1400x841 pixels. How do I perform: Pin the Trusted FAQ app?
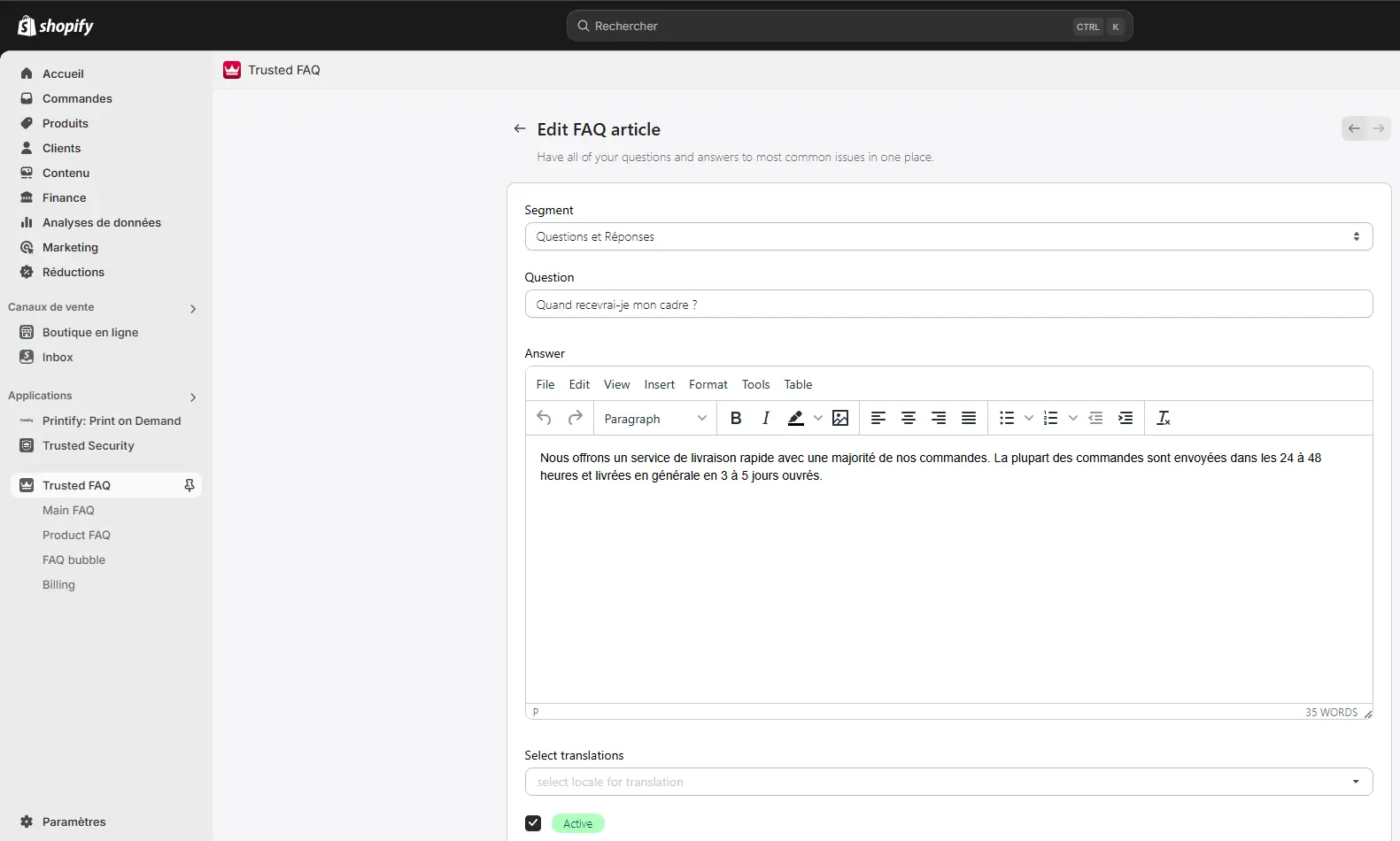(189, 485)
